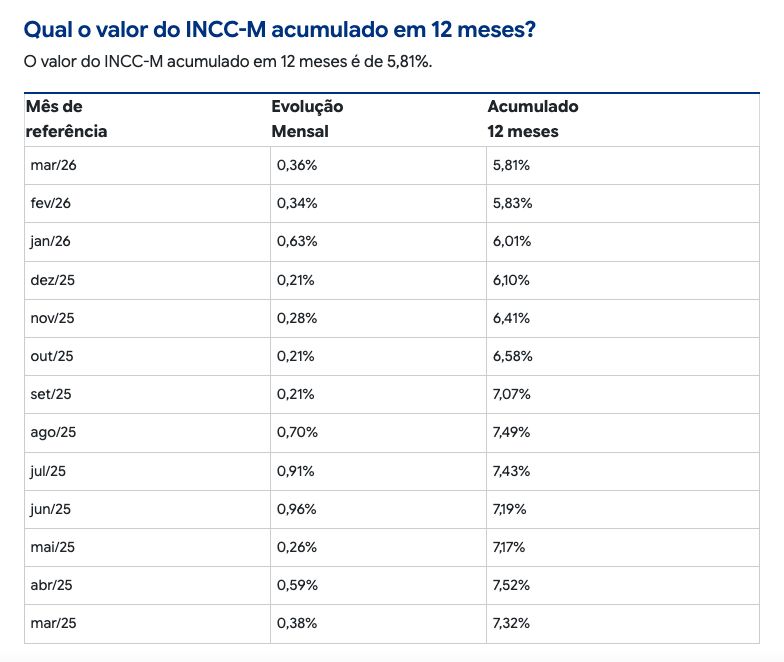Click the 7,49% accumulated value for ago/25
This screenshot has width=784, height=662.
tap(512, 432)
